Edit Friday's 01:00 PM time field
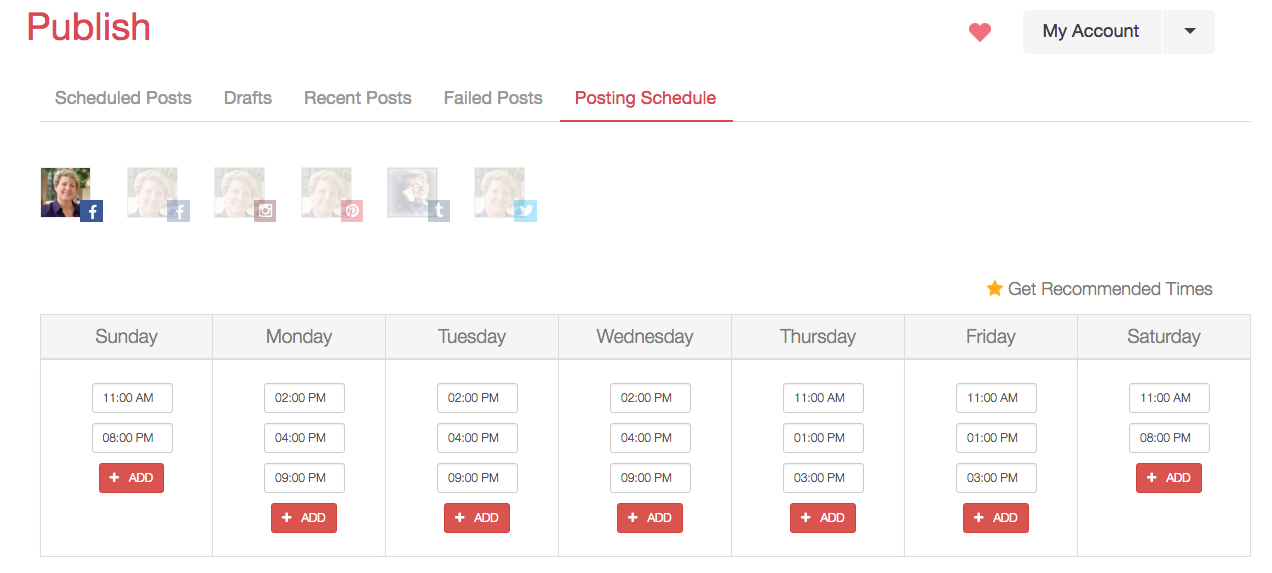This screenshot has width=1272, height=573. 996,438
